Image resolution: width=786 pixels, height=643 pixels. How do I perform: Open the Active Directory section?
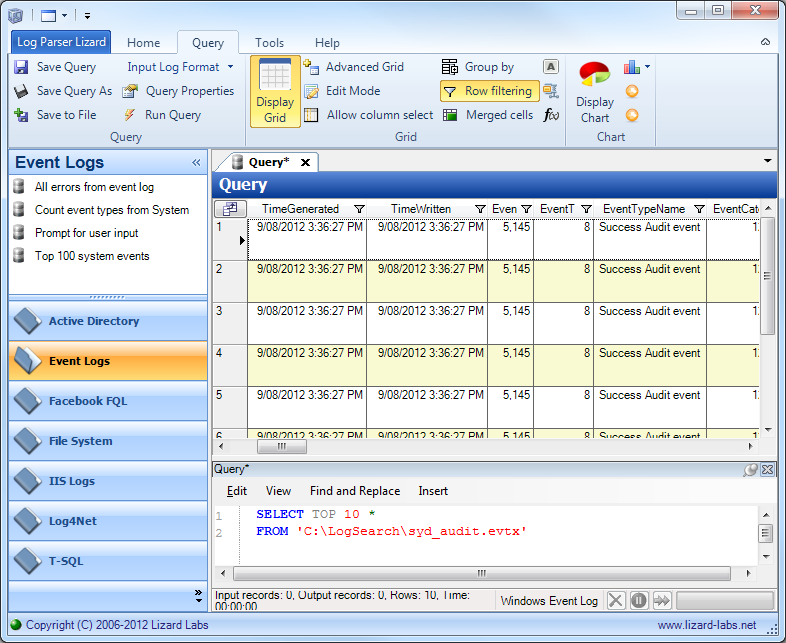(x=108, y=321)
